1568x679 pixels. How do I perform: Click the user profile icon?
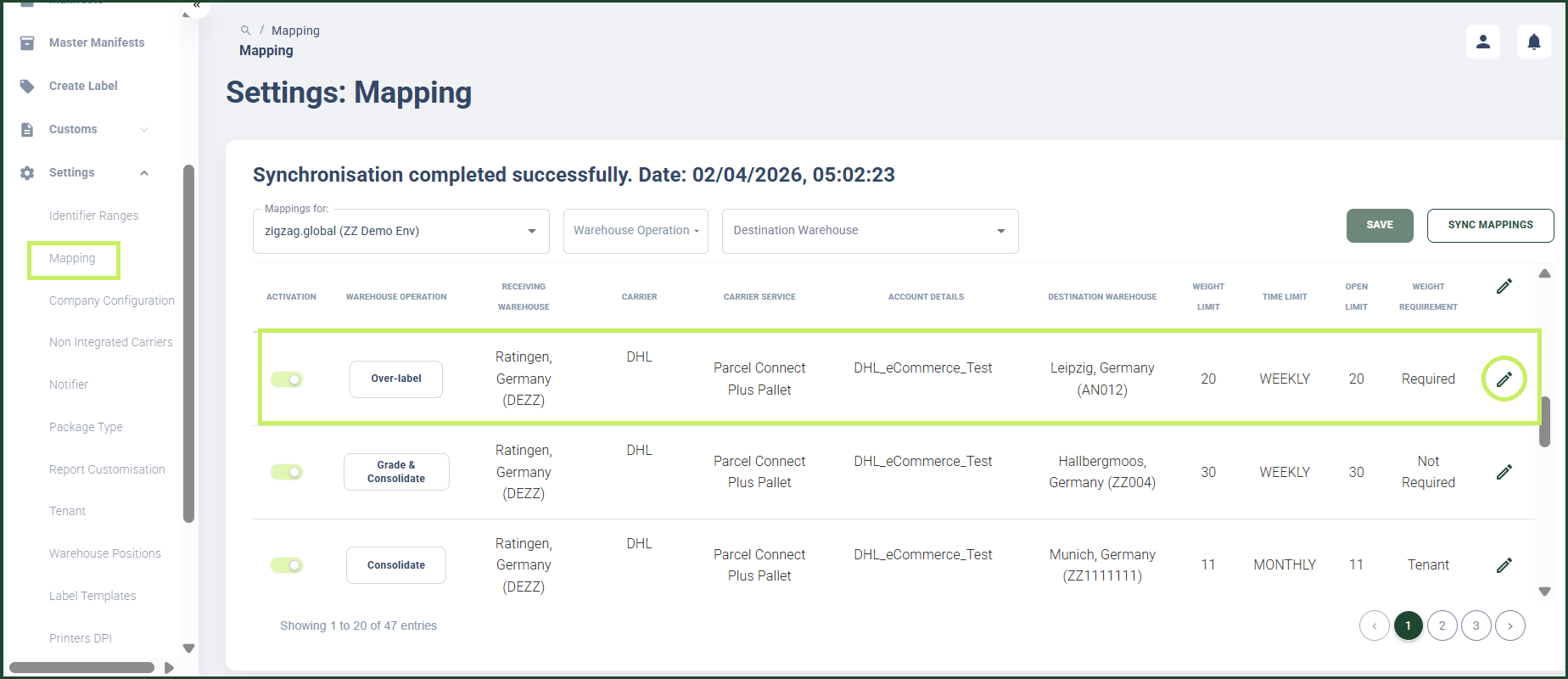click(1483, 42)
